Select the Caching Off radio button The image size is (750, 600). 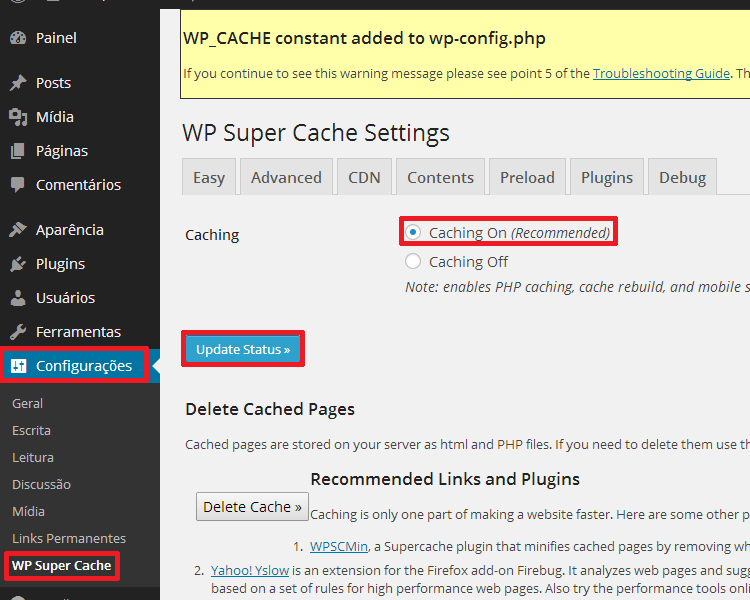(413, 261)
